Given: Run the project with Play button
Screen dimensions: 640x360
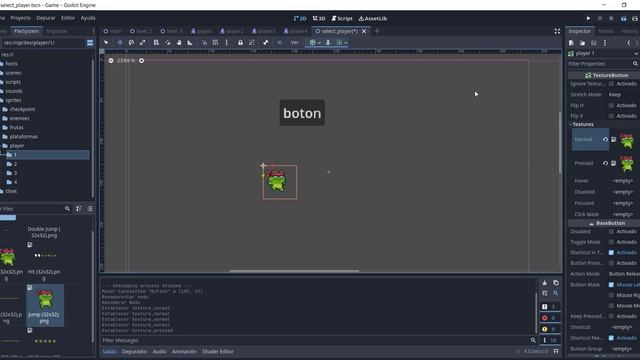Looking at the screenshot, I should tap(588, 18).
